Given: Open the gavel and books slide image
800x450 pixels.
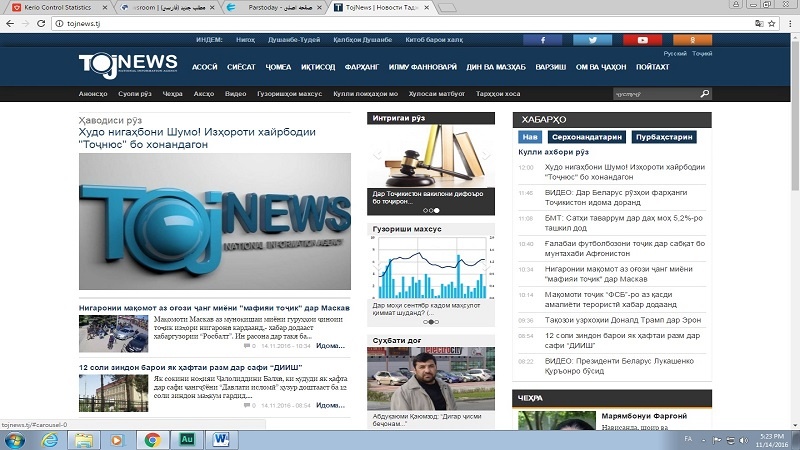Looking at the screenshot, I should pyautogui.click(x=431, y=157).
